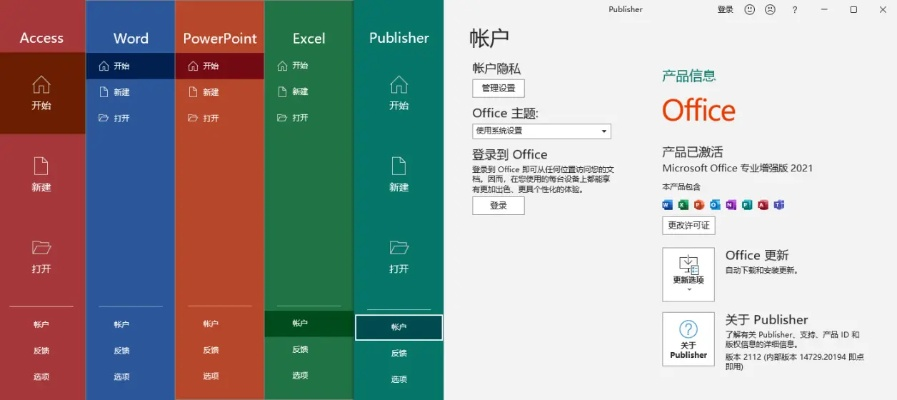The image size is (897, 400).
Task: Click the New (新建) icon in Access
Action: [41, 166]
